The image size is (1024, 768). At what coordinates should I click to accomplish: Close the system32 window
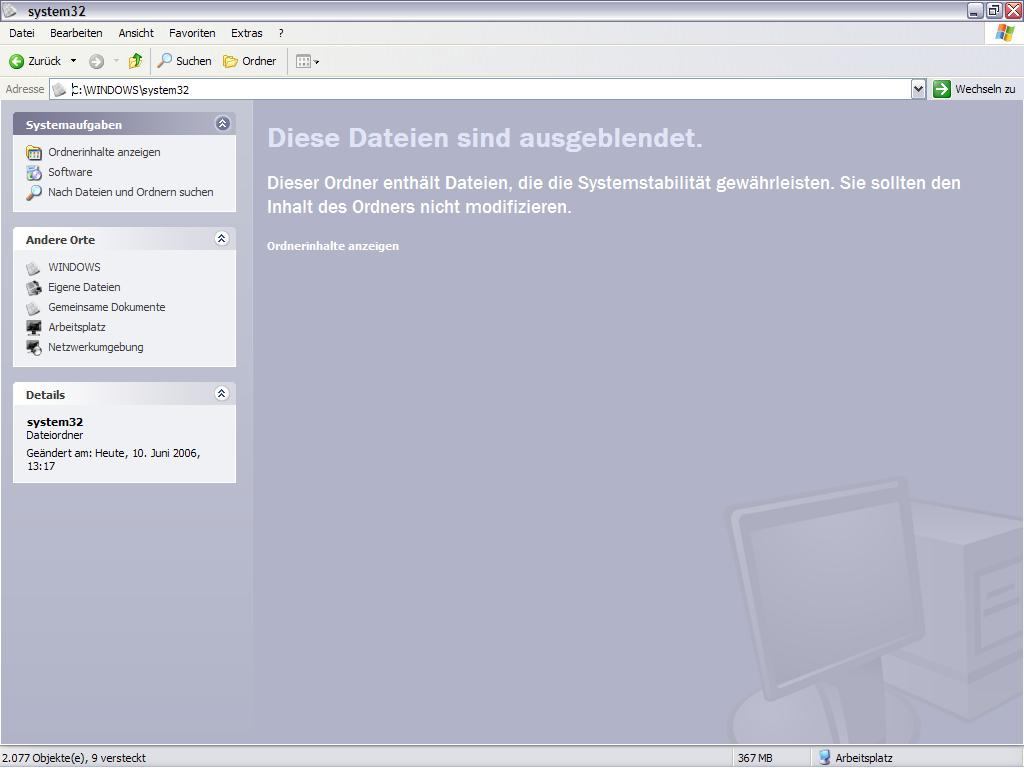coord(1013,10)
